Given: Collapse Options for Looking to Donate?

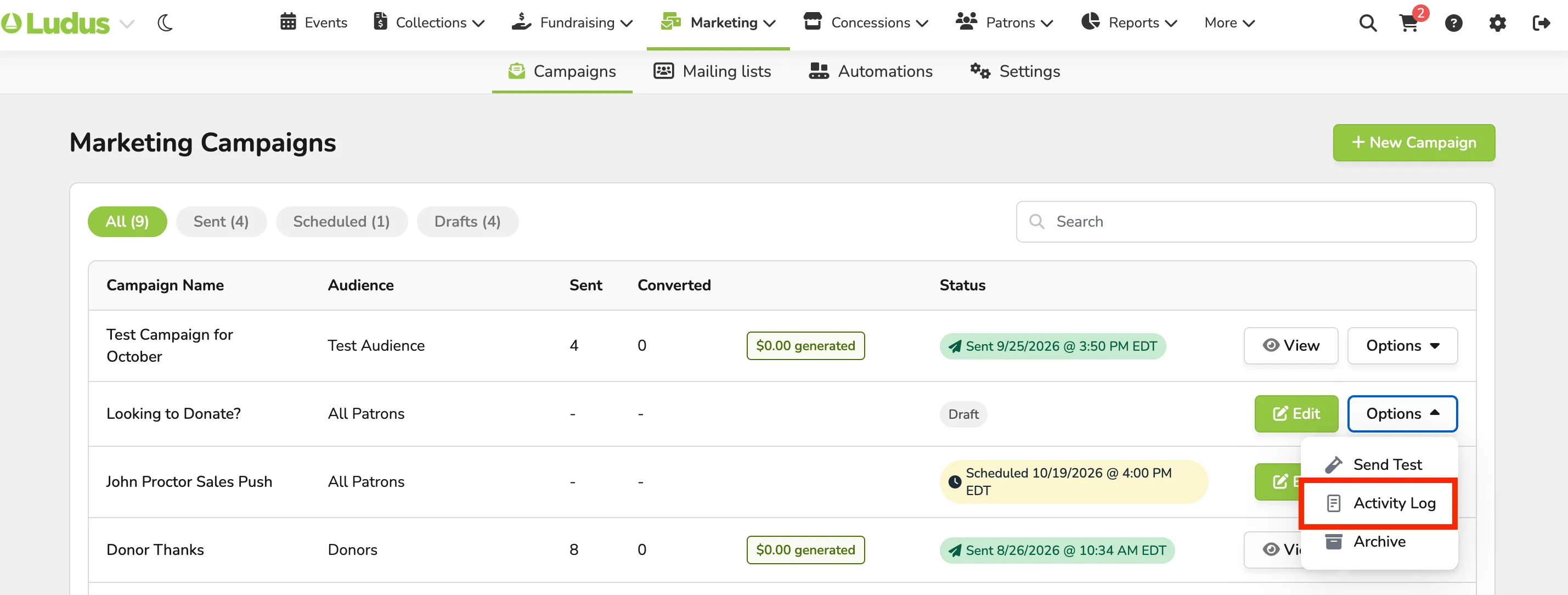Looking at the screenshot, I should [x=1402, y=414].
